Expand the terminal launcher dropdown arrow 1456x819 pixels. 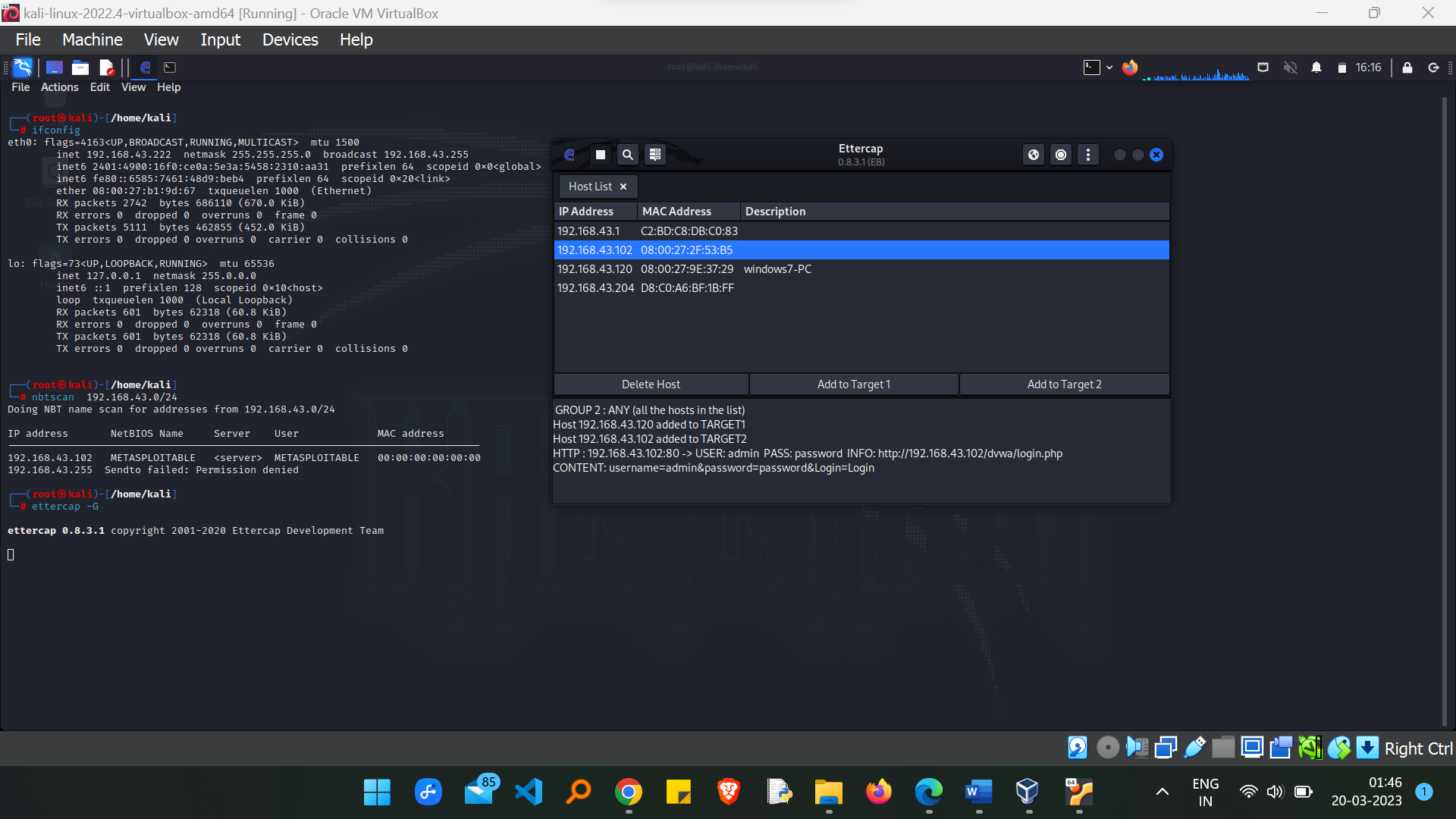[x=1109, y=67]
